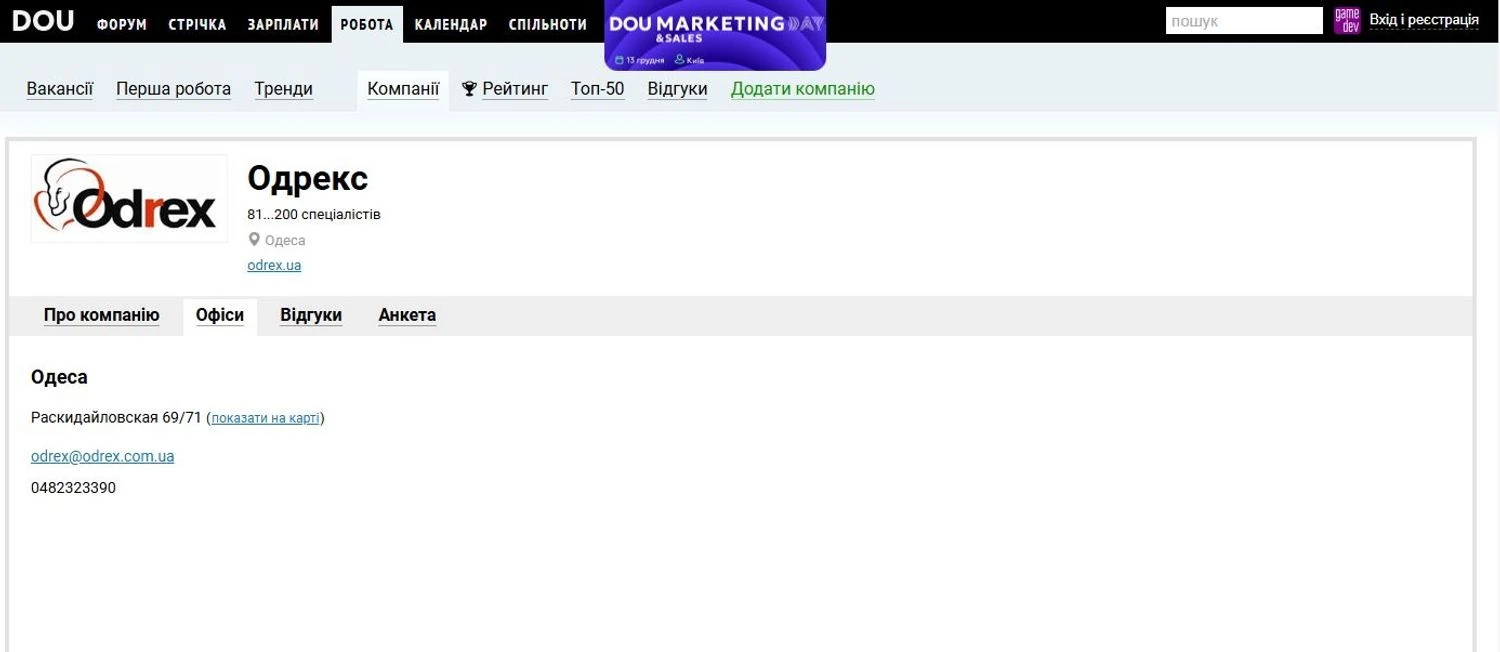Open the Game Dev section icon
The image size is (1500, 652).
(1346, 20)
